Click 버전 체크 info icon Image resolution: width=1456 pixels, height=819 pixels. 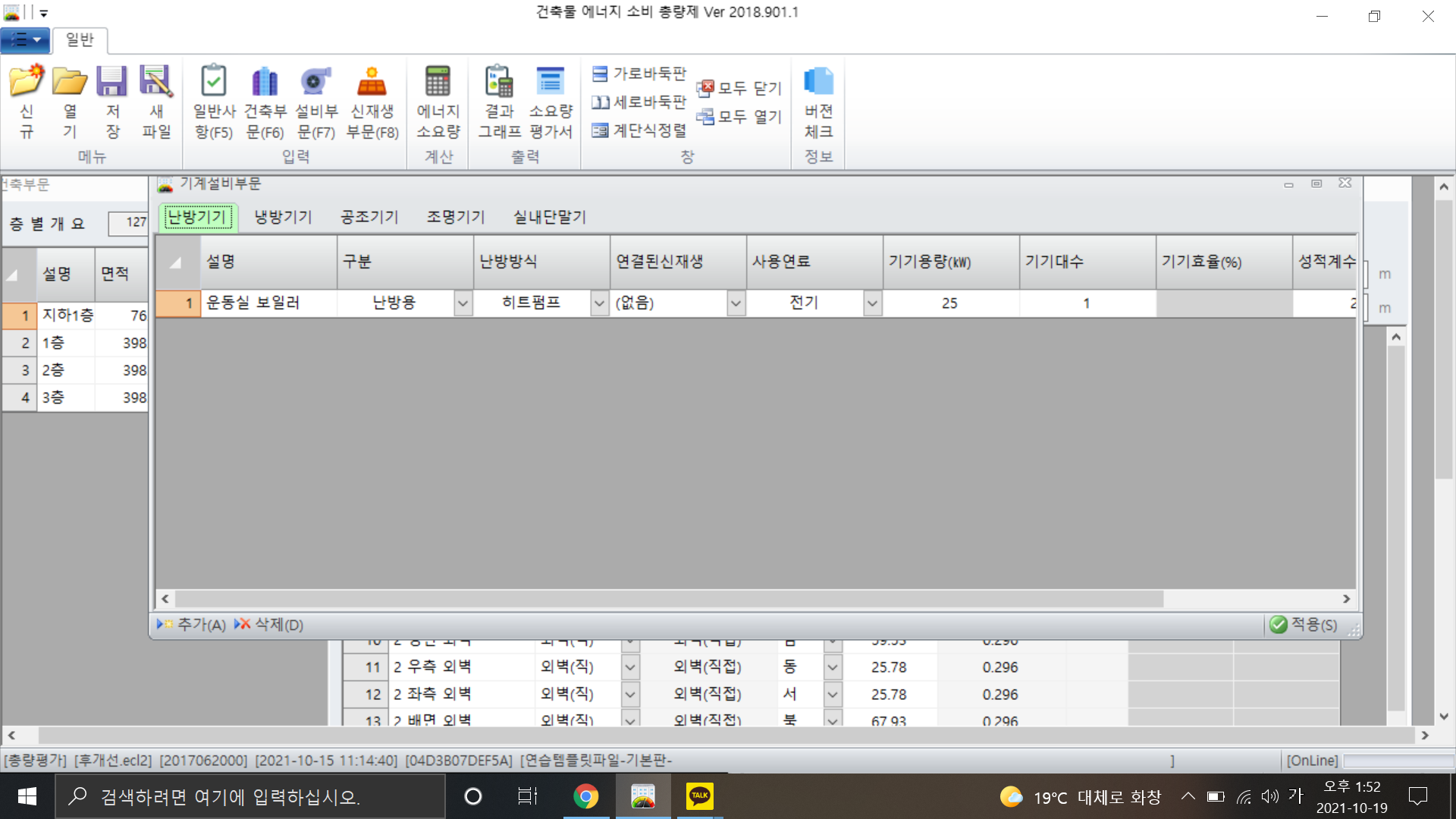coord(818,82)
